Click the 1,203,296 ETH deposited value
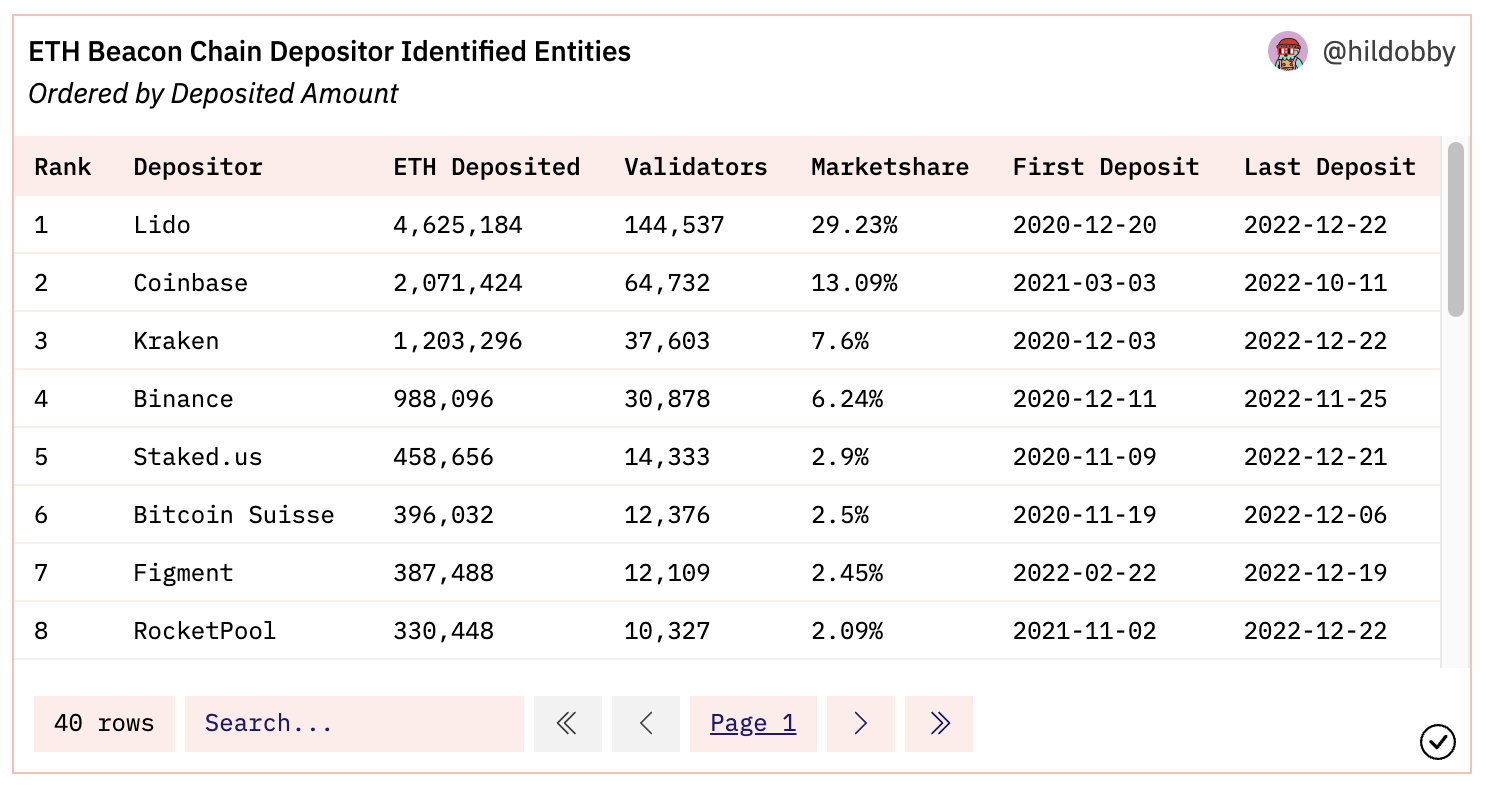Viewport: 1486px width, 788px height. coord(458,341)
